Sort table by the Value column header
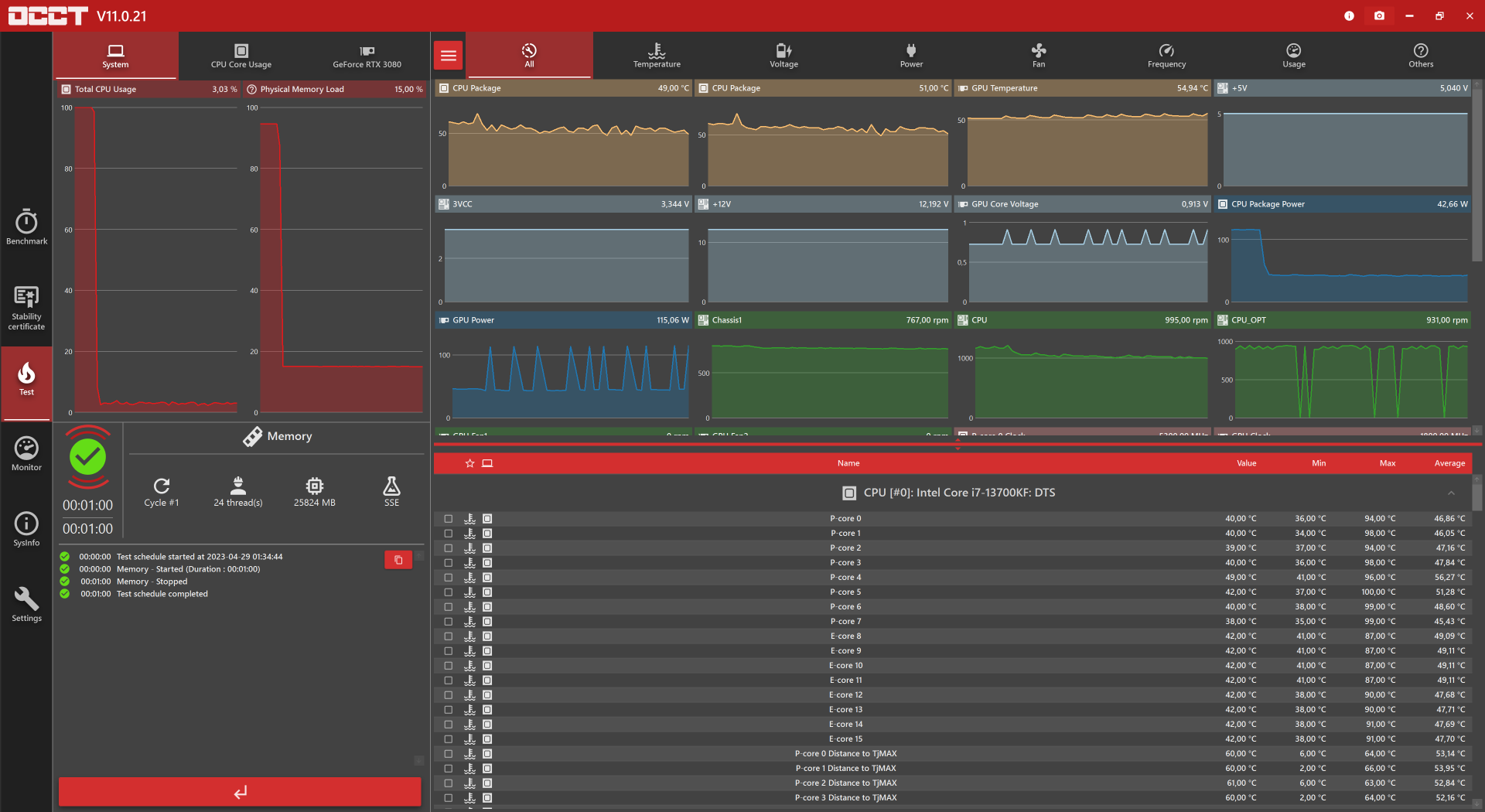Viewport: 1485px width, 812px height. [x=1246, y=463]
